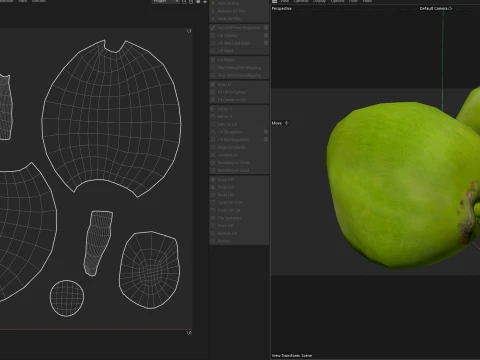Cycle UV clockwise (CW)

tap(239, 210)
